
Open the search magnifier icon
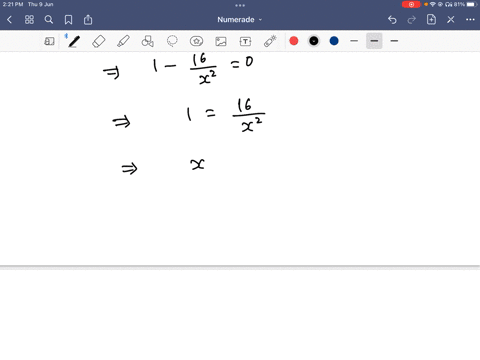click(x=49, y=20)
